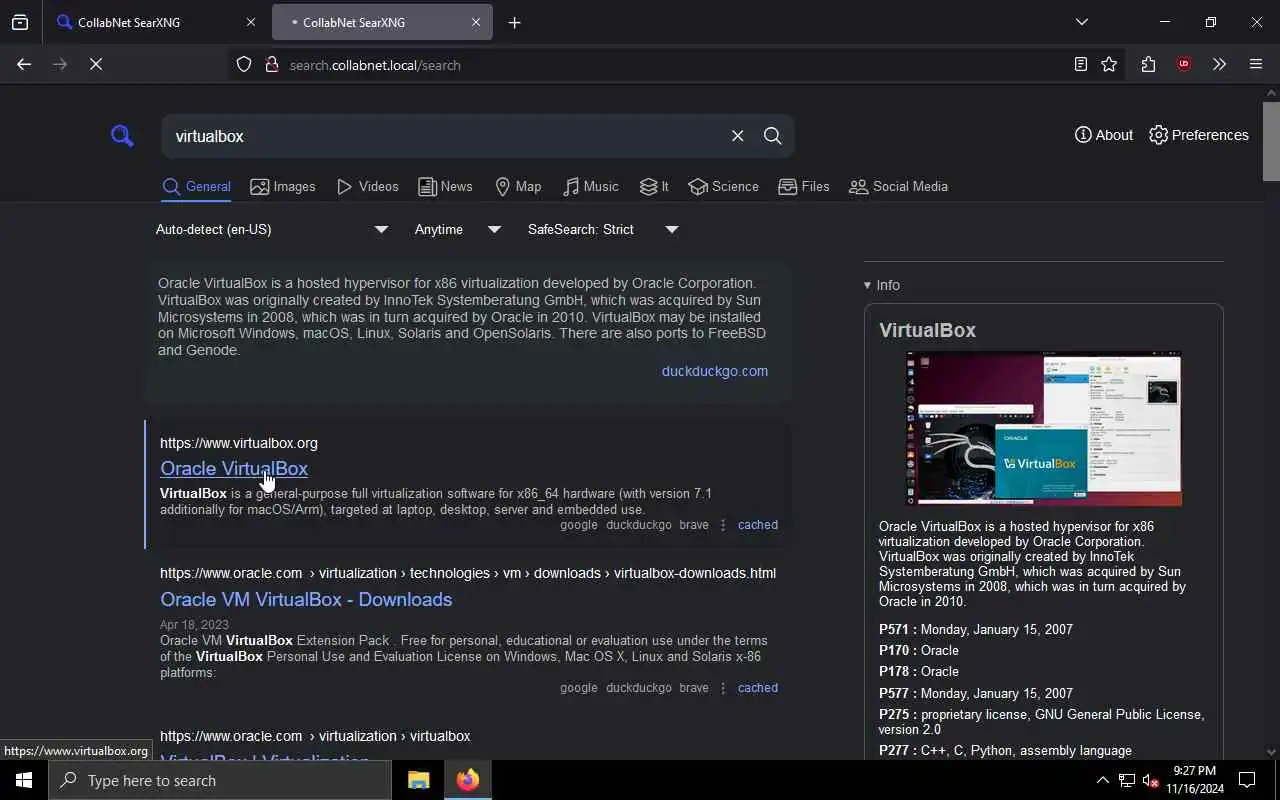This screenshot has width=1280, height=800.
Task: Switch to the Music category tab
Action: [x=591, y=187]
